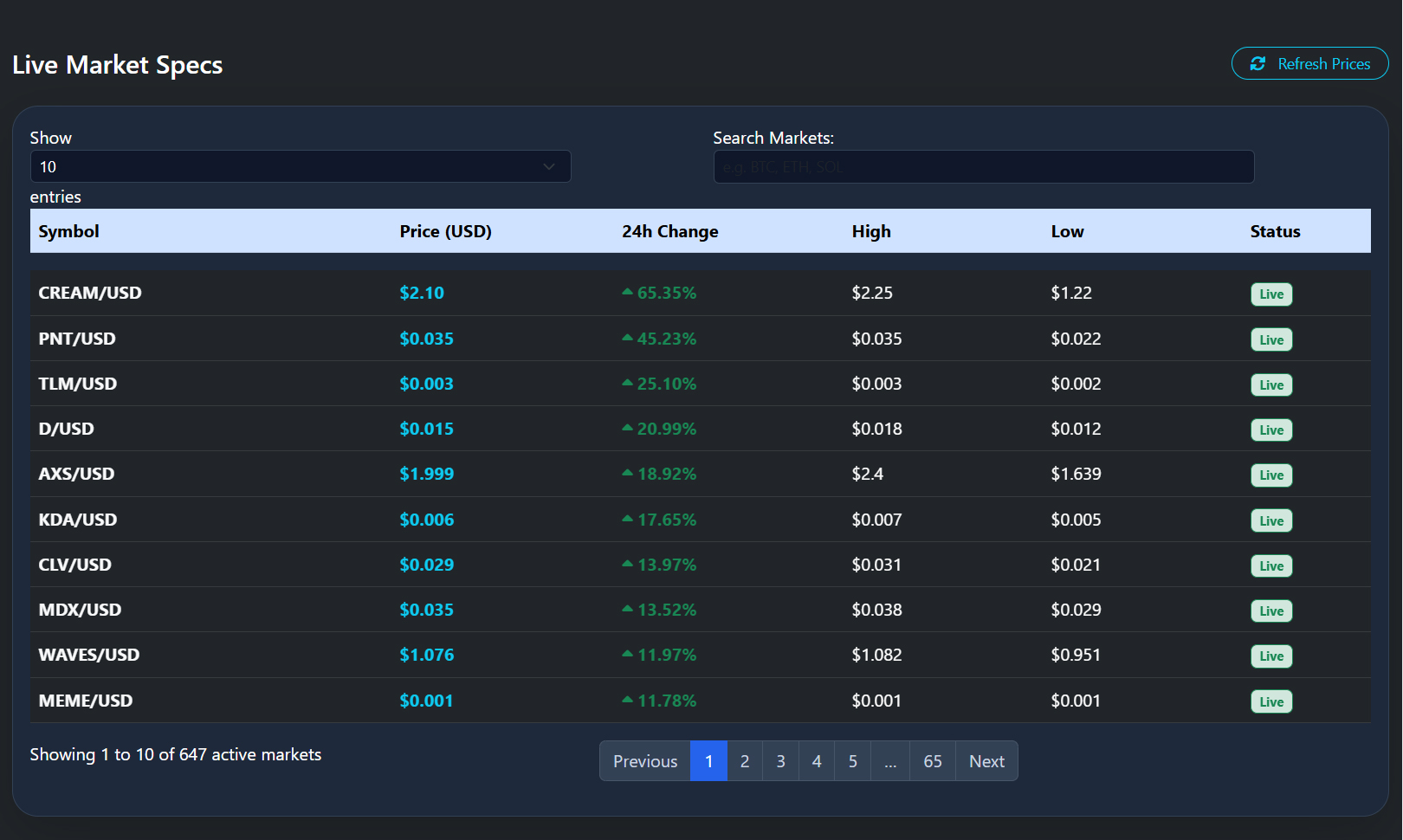Toggle the Live status for D/USD market
Viewport: 1403px width, 840px height.
1270,430
